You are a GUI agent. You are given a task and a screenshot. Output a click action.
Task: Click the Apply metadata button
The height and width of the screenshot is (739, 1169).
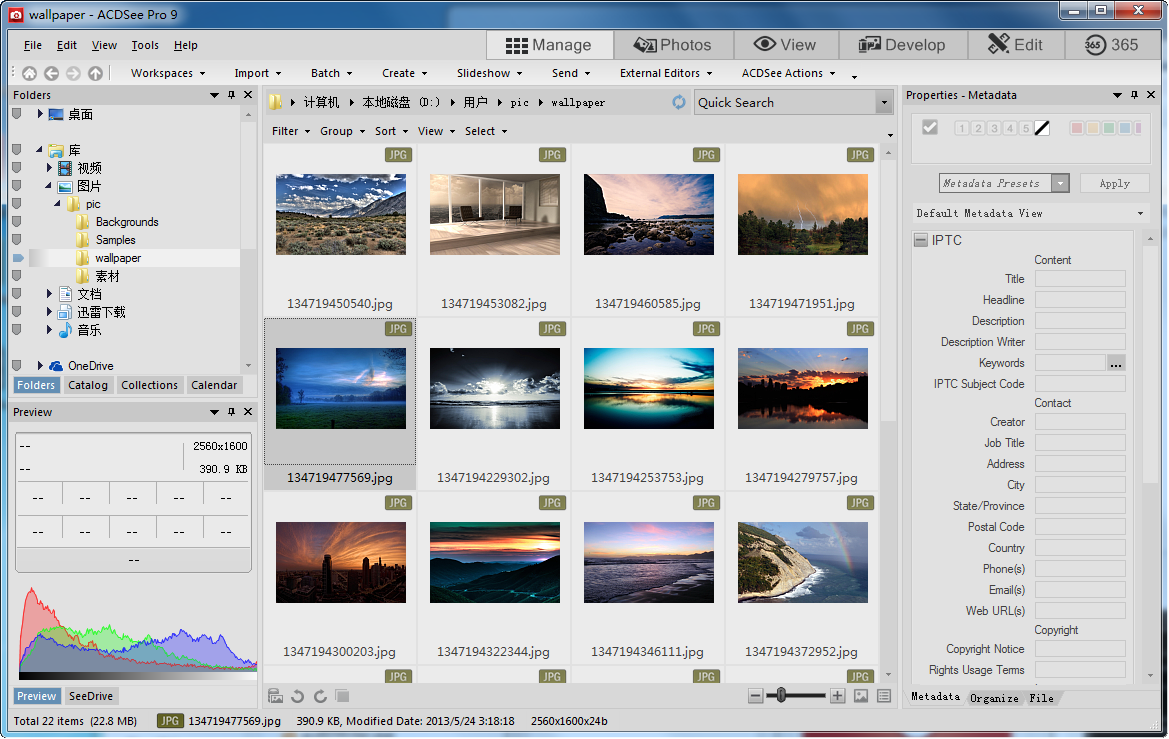click(1114, 183)
